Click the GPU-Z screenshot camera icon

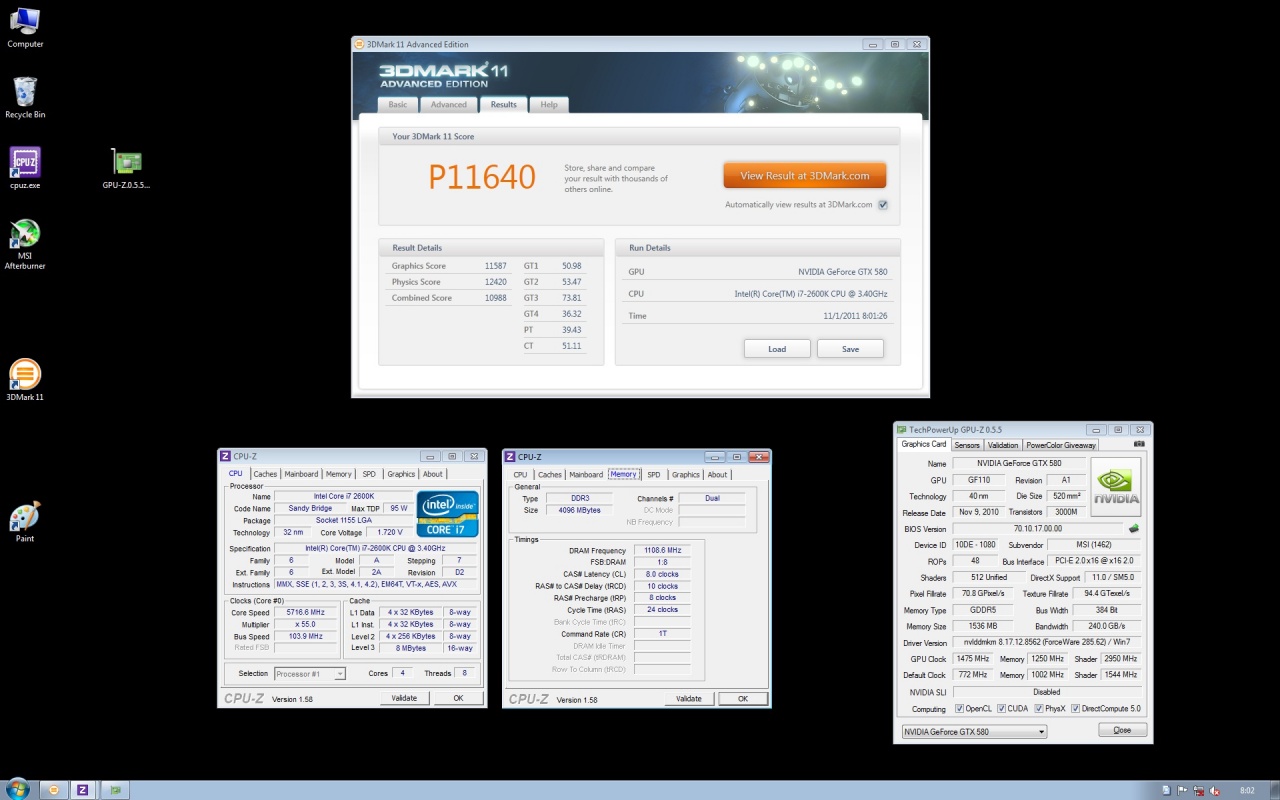point(1139,444)
